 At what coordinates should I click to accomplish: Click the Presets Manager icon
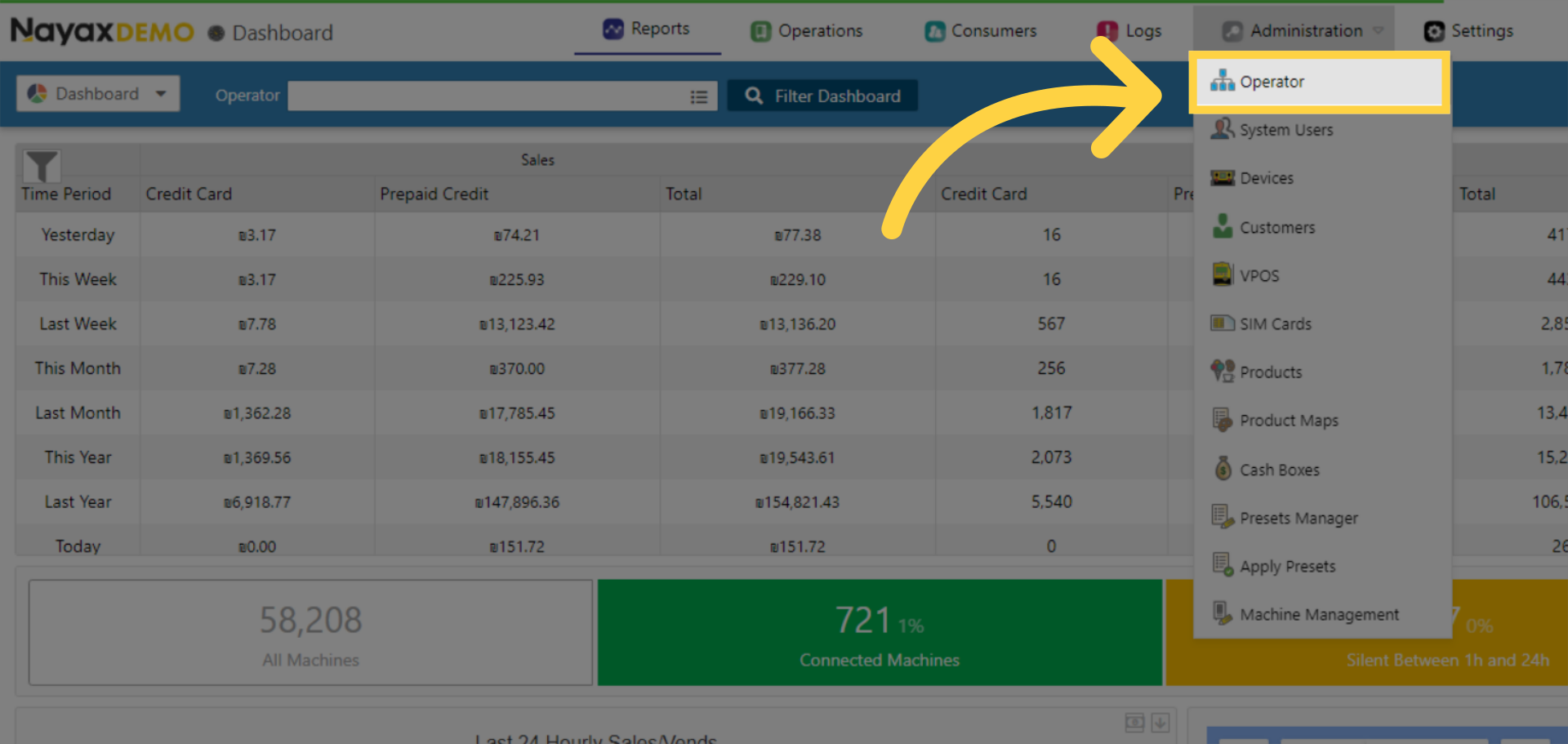[1223, 516]
